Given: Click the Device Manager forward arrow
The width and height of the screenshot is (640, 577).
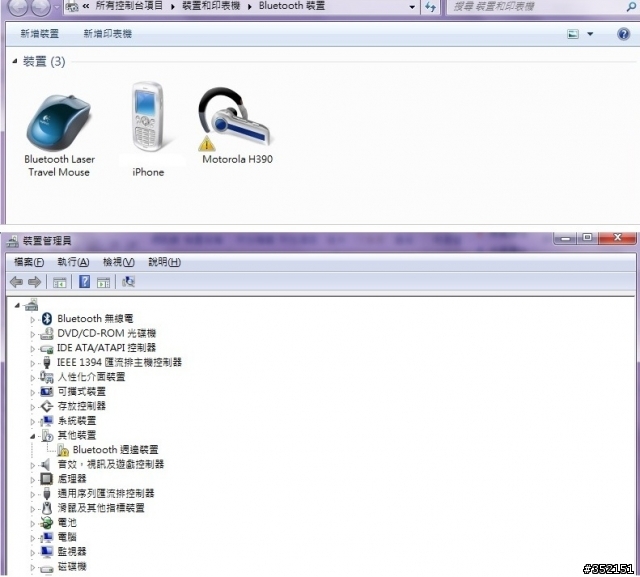Looking at the screenshot, I should [35, 282].
